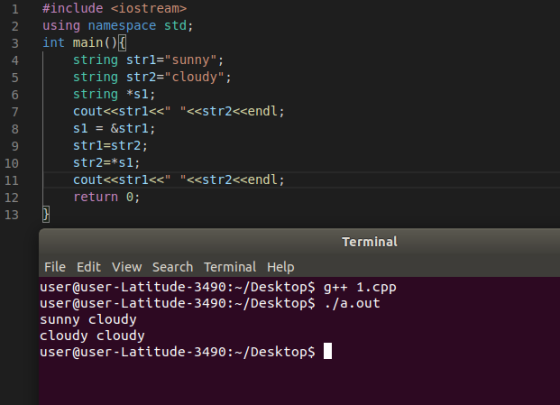Click the terminal cursor at last prompt

tap(328, 351)
